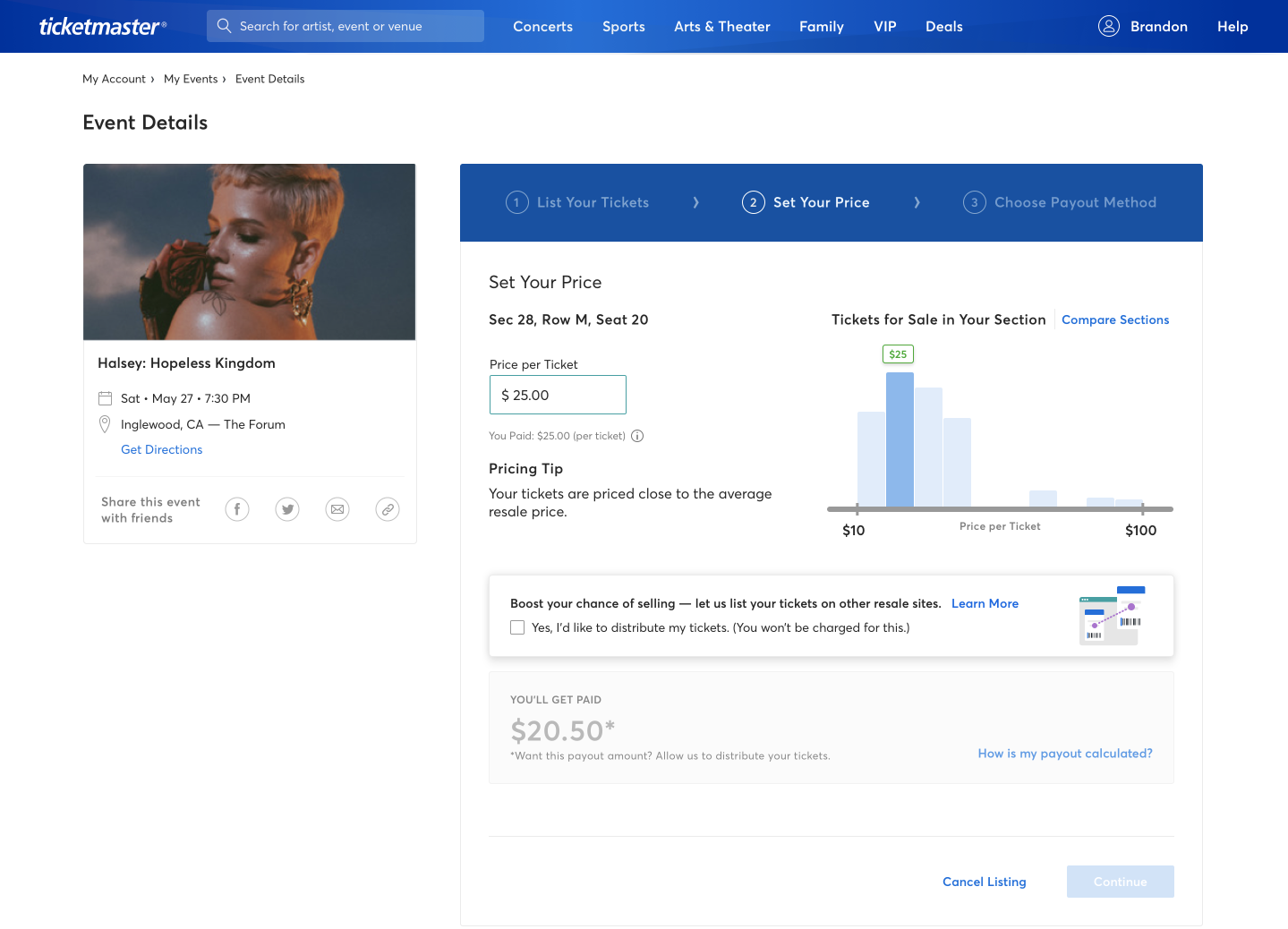Go to My Events breadcrumb
This screenshot has width=1288, height=929.
click(191, 79)
